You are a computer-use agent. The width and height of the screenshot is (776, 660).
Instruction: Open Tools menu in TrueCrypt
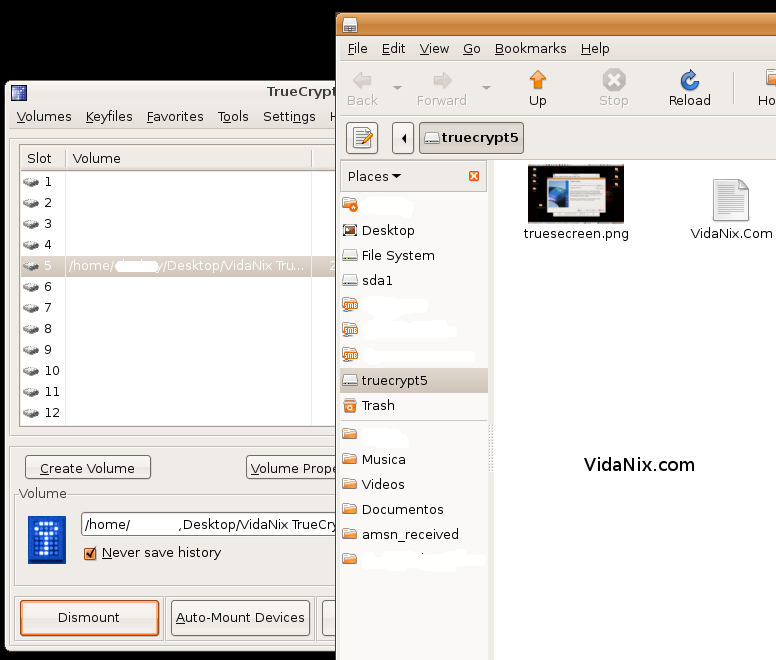[x=233, y=117]
